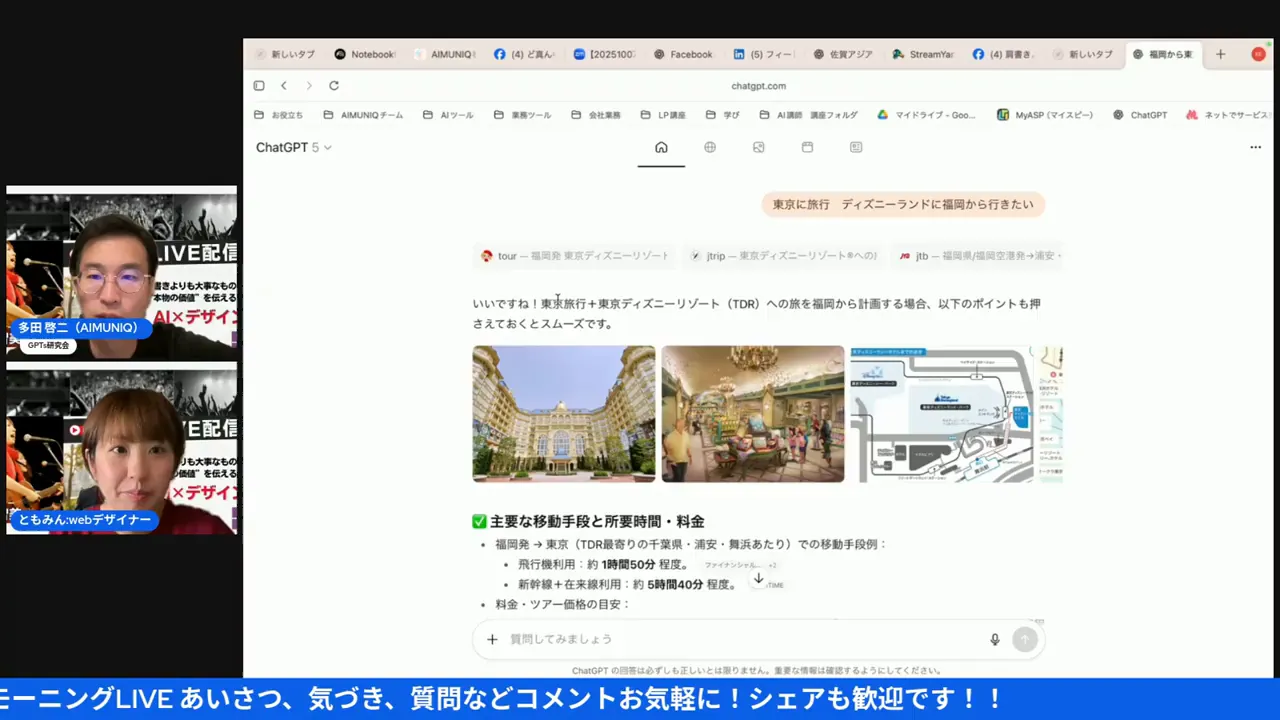Switch to the Notebook tab
Viewport: 1280px width, 720px height.
click(365, 54)
